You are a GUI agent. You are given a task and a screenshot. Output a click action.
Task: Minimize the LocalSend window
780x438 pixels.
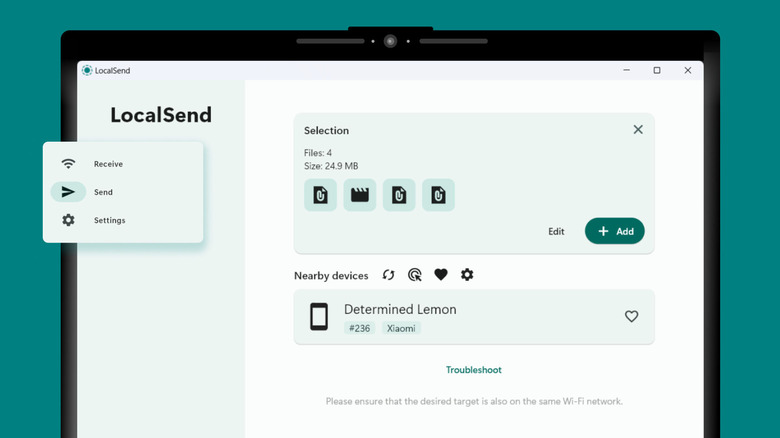click(627, 70)
